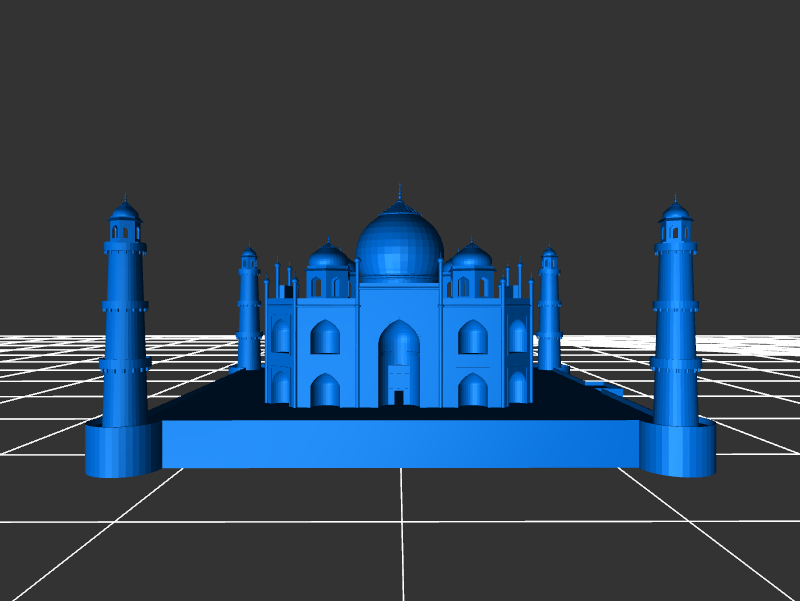Viewport: 800px width, 601px height.
Task: Select the front-left tall minaret shaft
Action: (x=125, y=330)
